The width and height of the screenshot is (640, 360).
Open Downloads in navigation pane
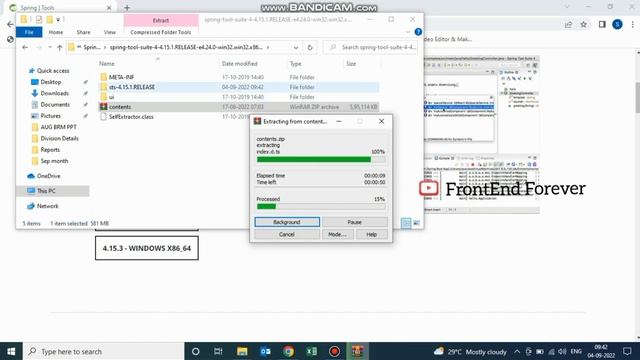[x=54, y=93]
